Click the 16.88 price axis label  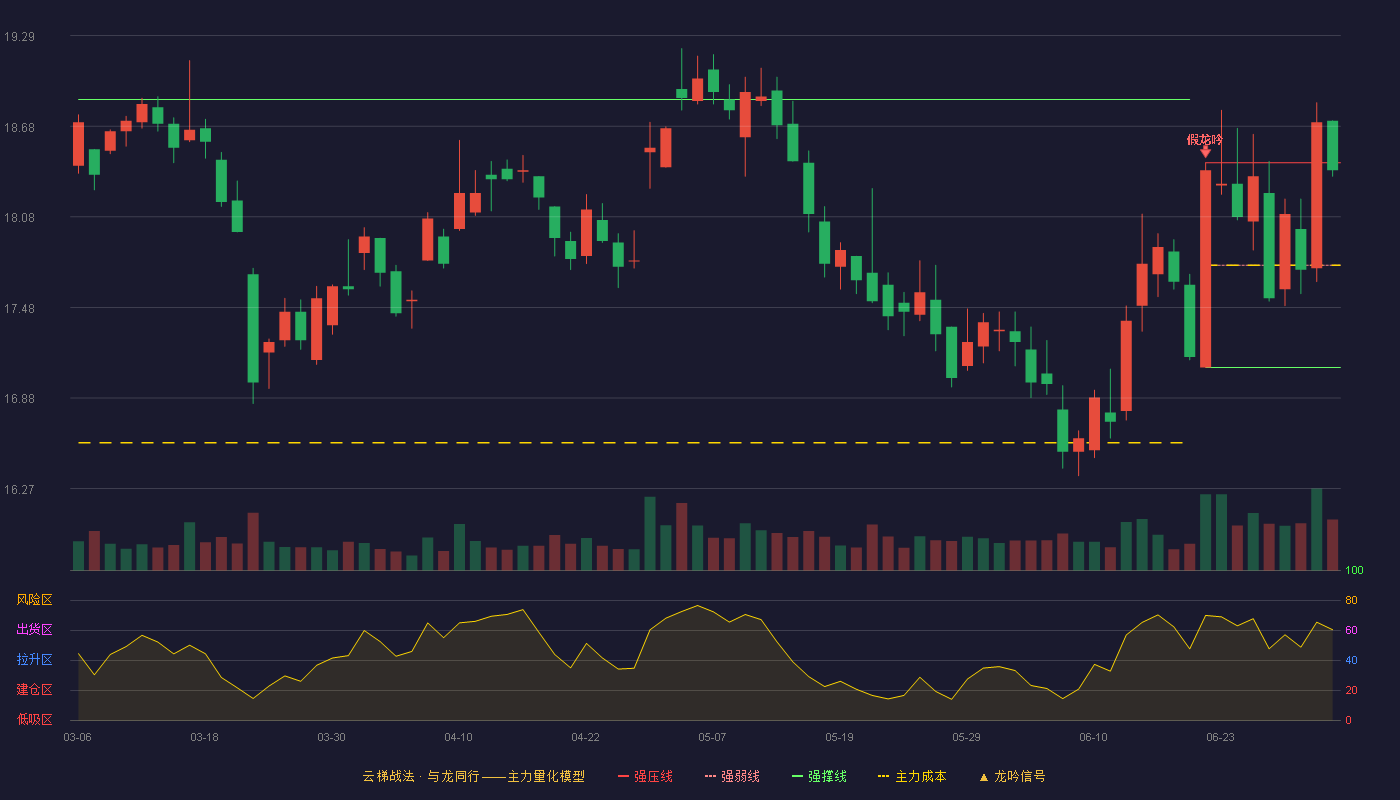click(x=19, y=399)
